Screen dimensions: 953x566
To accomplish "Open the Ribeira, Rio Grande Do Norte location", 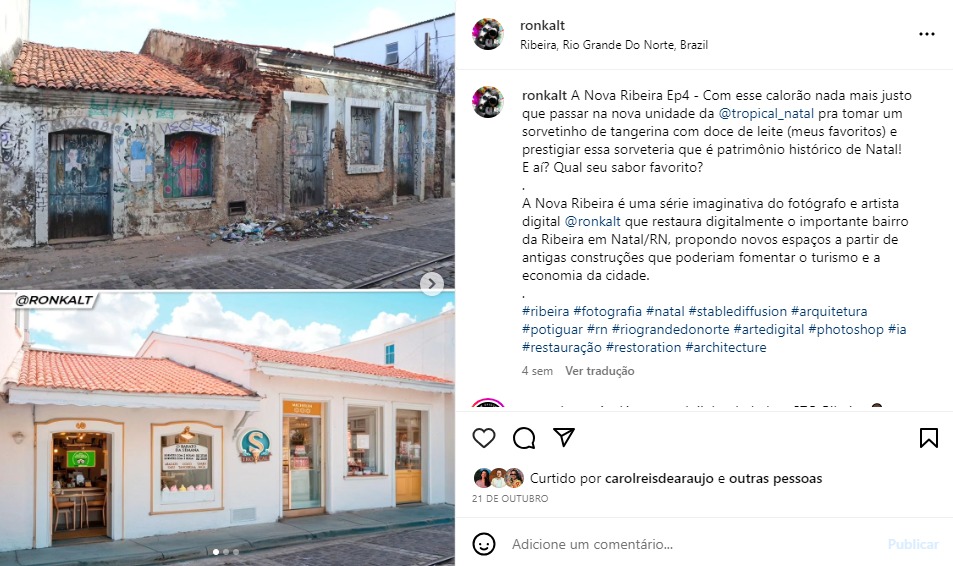I will click(x=614, y=45).
